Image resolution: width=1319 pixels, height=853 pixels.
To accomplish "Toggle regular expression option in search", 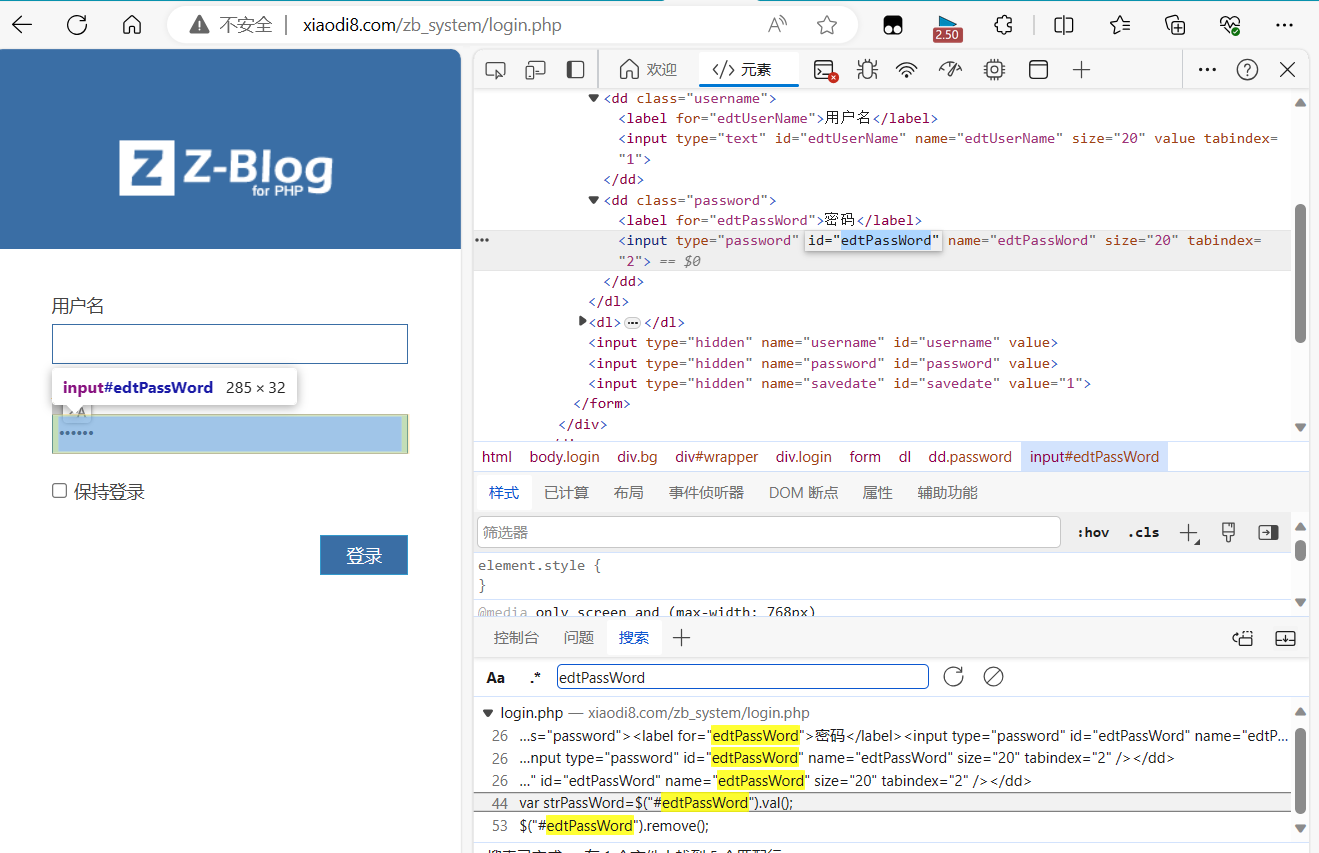I will pos(535,677).
